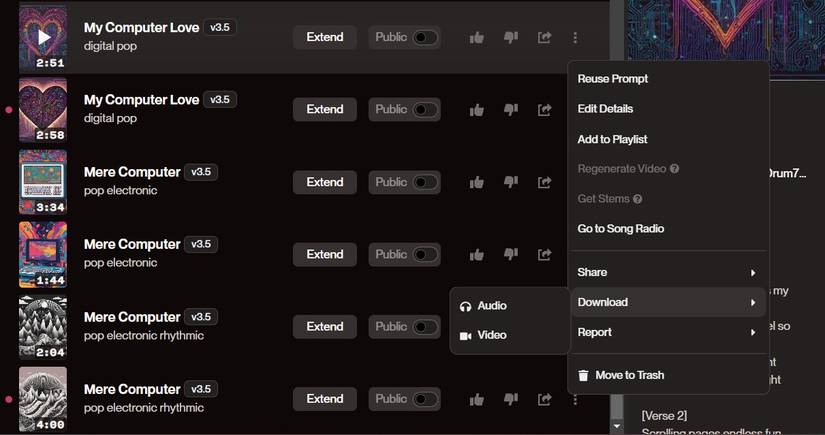
Task: Open the 3:34 Mere Computer thumbnail
Action: point(43,182)
